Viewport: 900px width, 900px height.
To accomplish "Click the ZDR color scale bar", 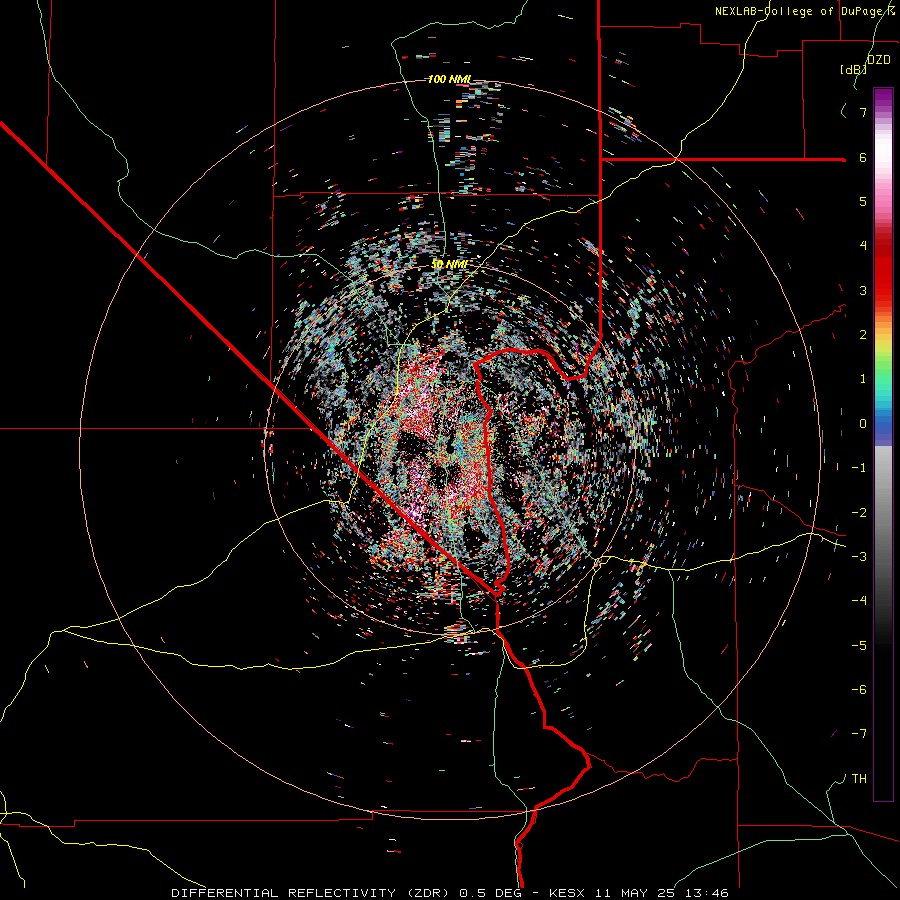I will click(883, 444).
